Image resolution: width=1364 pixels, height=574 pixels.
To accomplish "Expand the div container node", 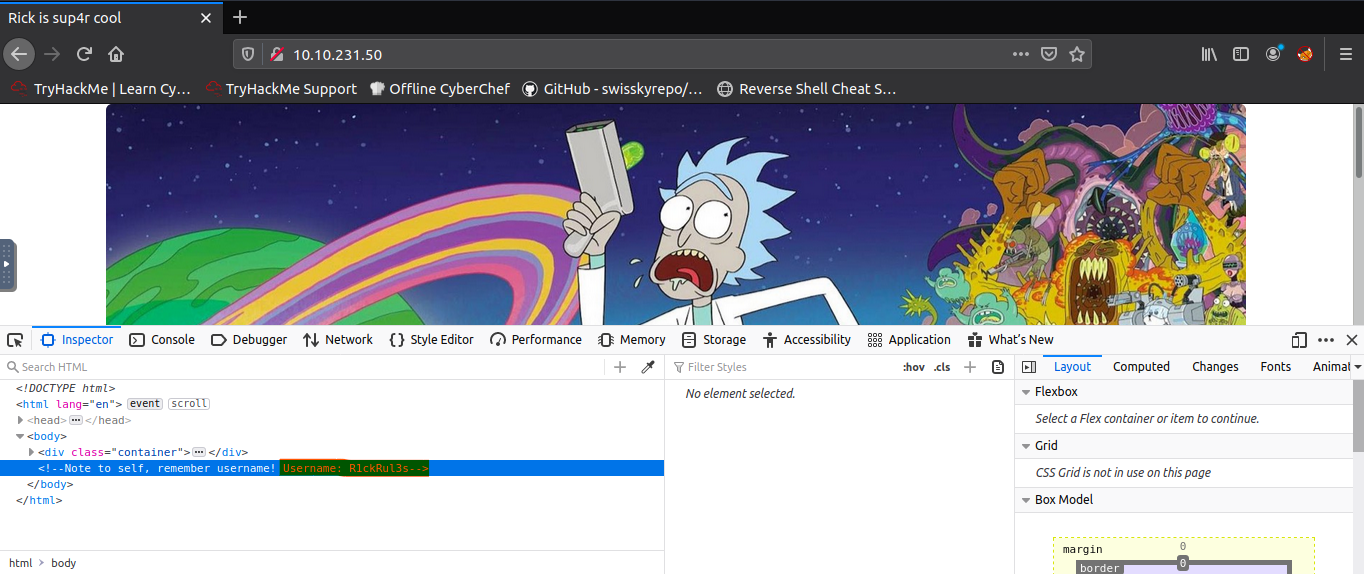I will tap(31, 452).
